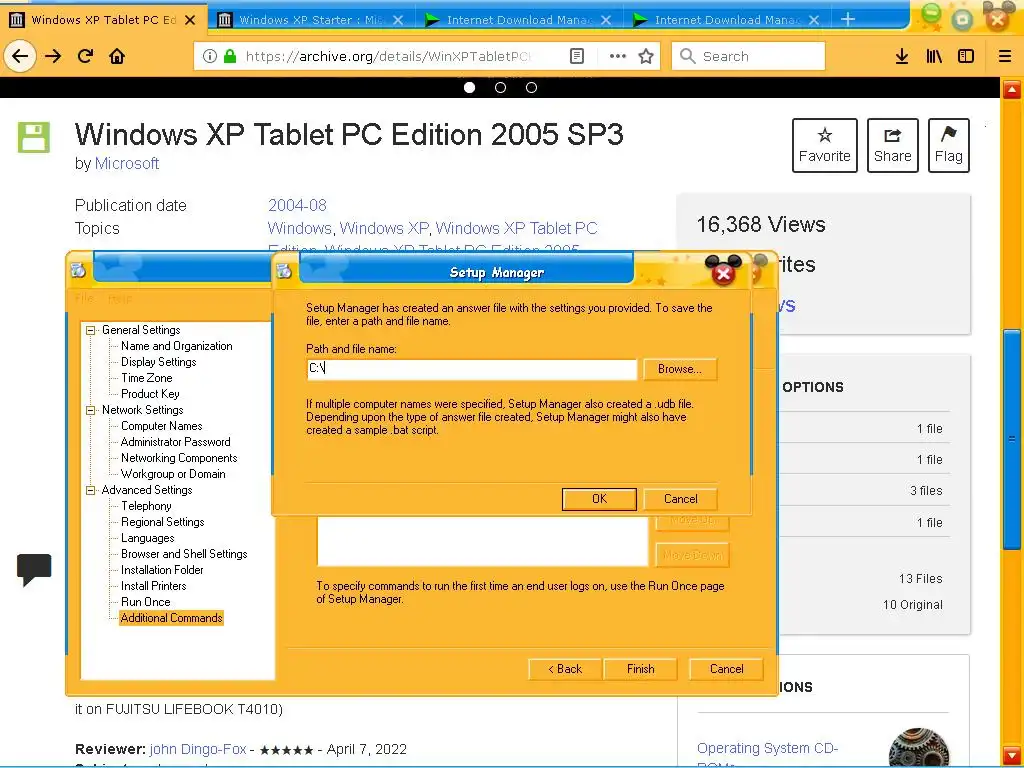Select the first carousel dot

(469, 88)
